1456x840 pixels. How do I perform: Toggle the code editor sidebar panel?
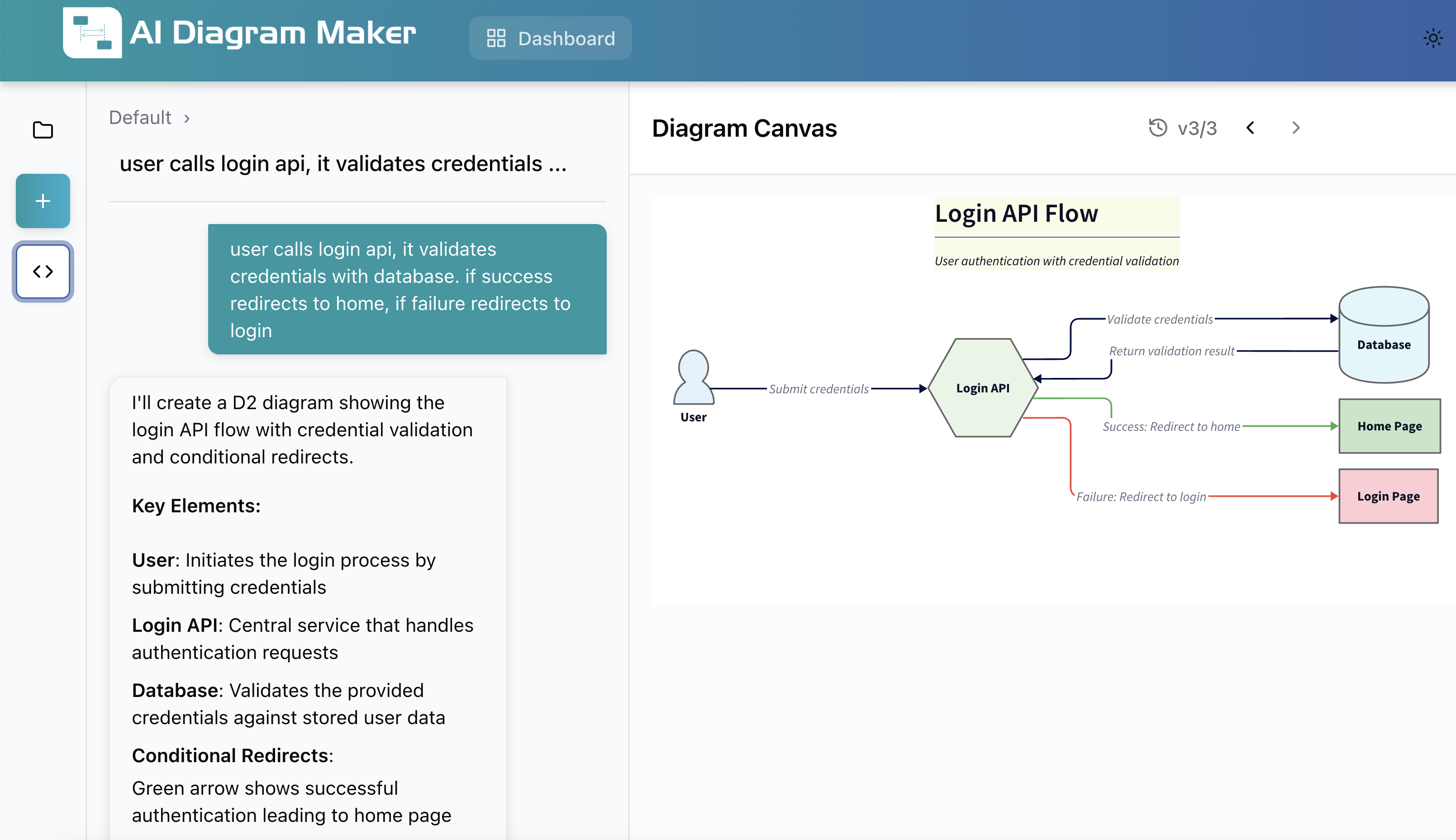[43, 271]
